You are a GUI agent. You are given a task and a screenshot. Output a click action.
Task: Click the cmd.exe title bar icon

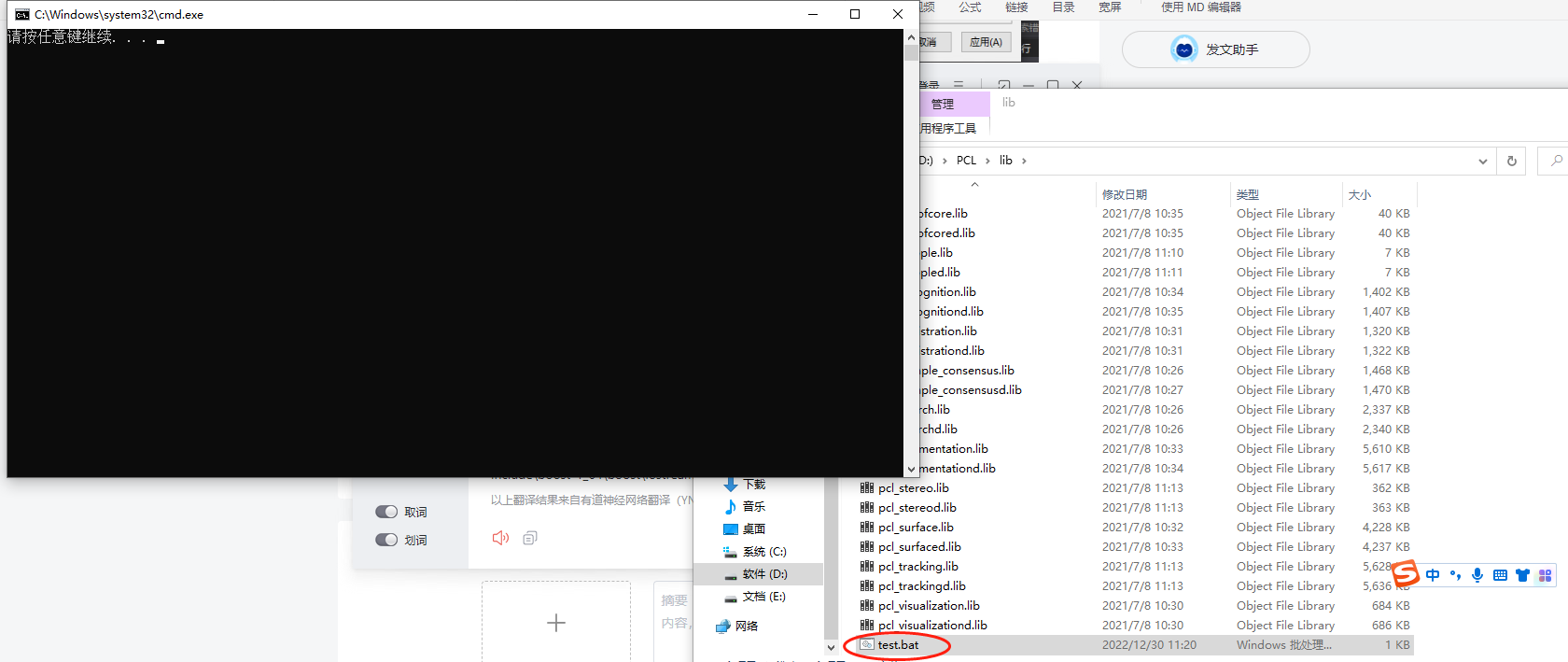[21, 15]
